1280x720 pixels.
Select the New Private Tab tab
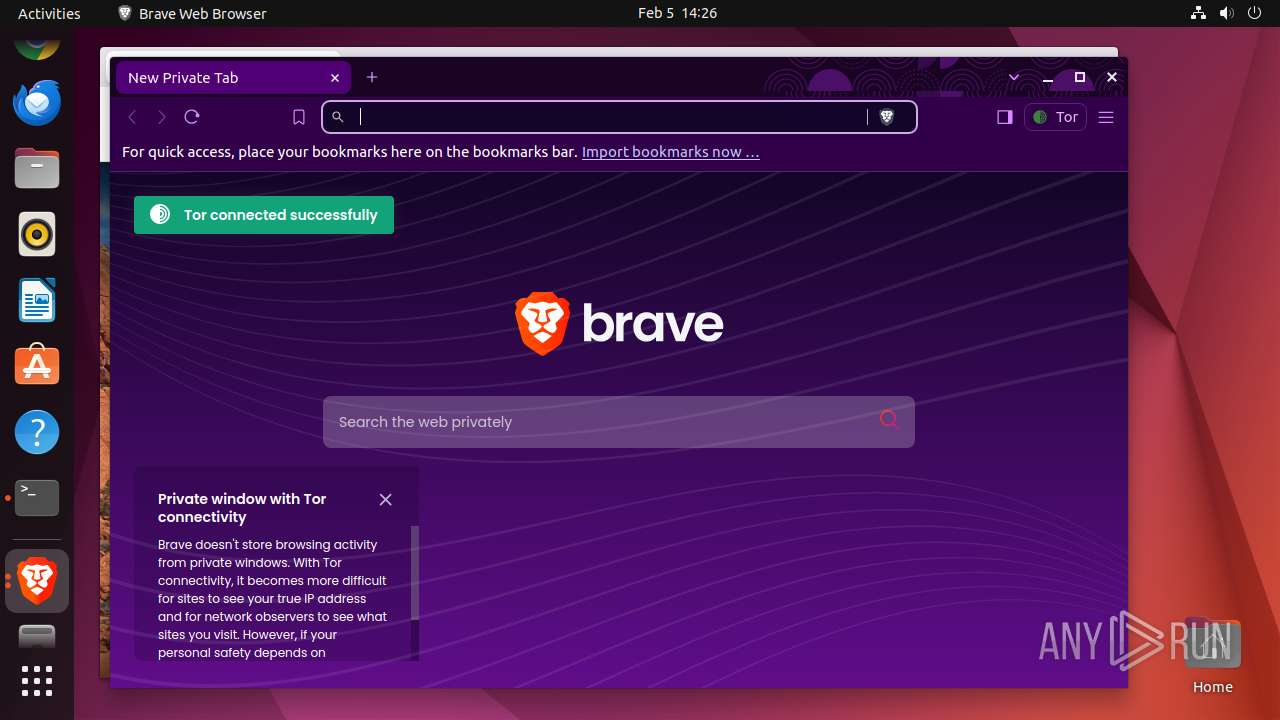(233, 77)
